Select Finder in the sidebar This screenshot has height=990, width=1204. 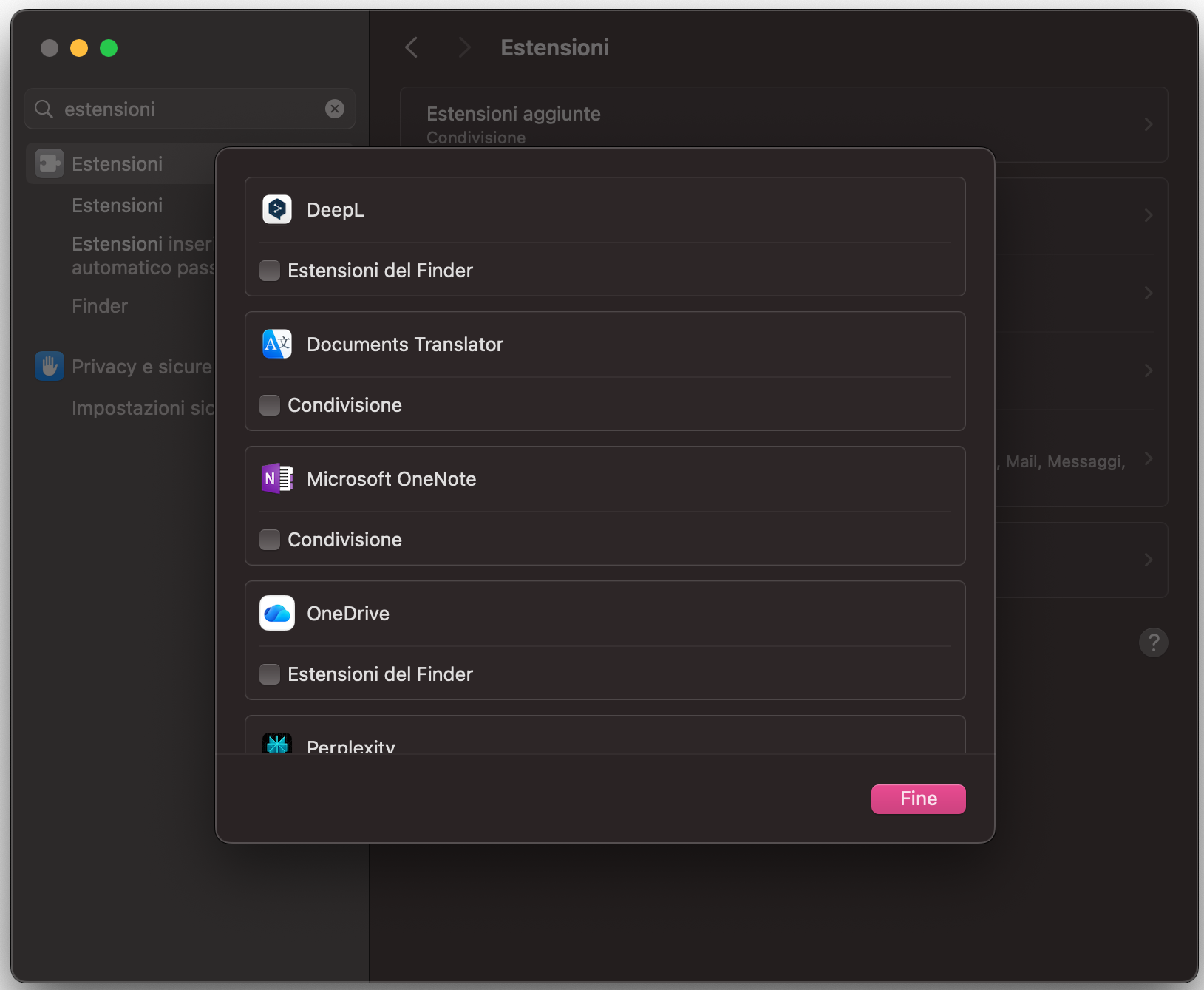point(100,305)
